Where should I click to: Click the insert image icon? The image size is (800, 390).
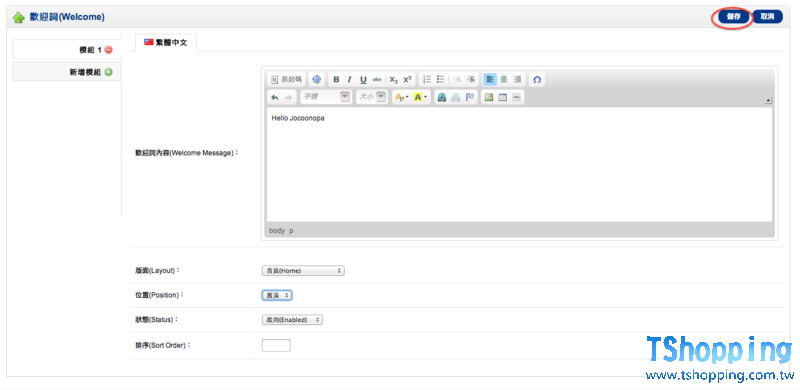tap(489, 97)
